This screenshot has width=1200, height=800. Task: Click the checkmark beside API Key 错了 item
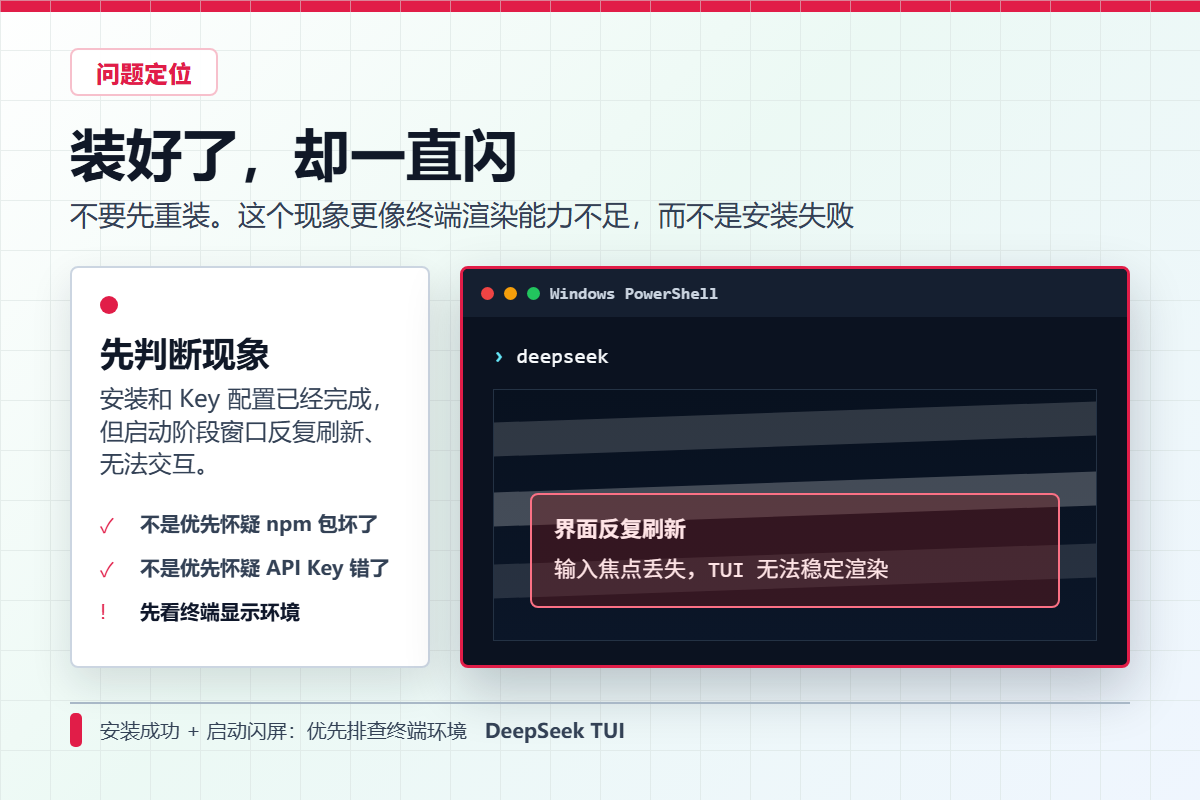coord(107,570)
